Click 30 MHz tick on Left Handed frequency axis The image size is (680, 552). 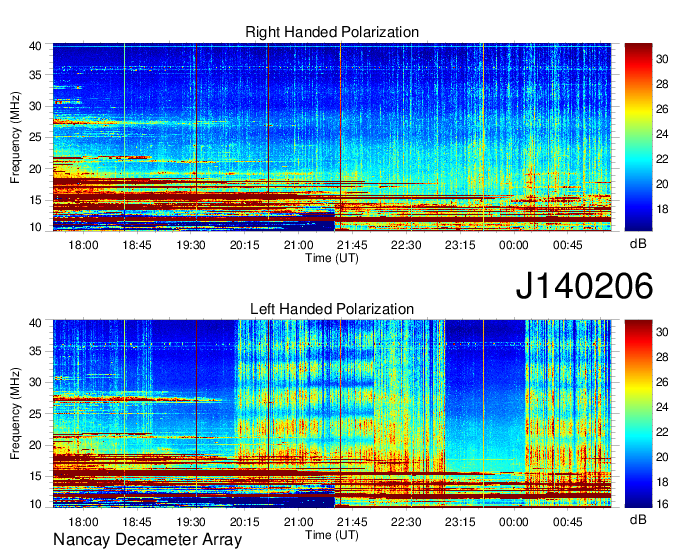[x=35, y=382]
